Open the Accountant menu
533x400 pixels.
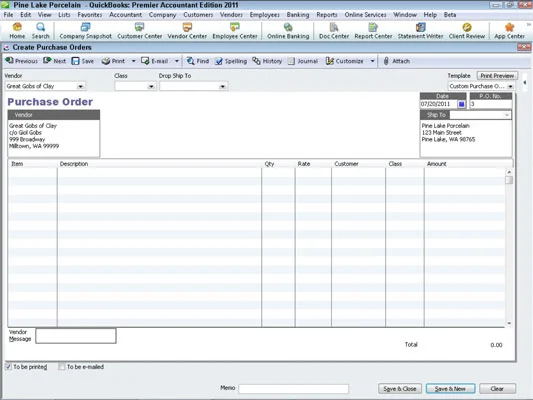click(x=125, y=15)
